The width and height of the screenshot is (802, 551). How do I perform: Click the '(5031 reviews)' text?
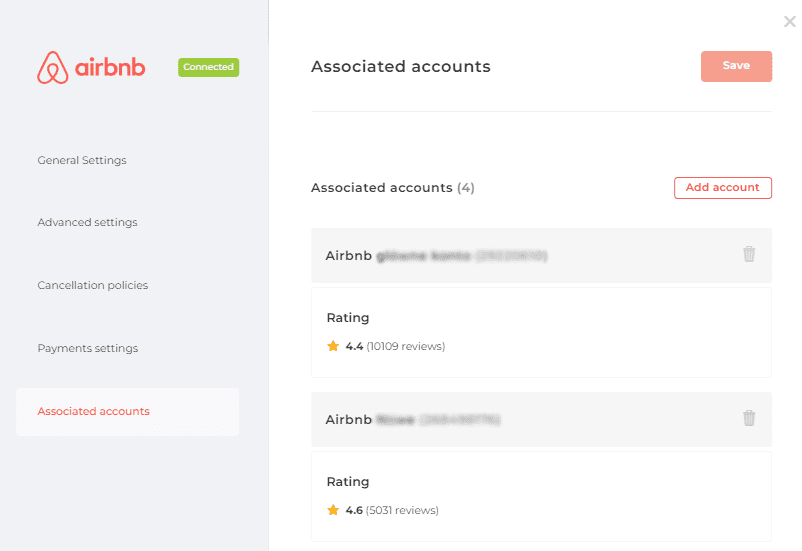pos(402,510)
